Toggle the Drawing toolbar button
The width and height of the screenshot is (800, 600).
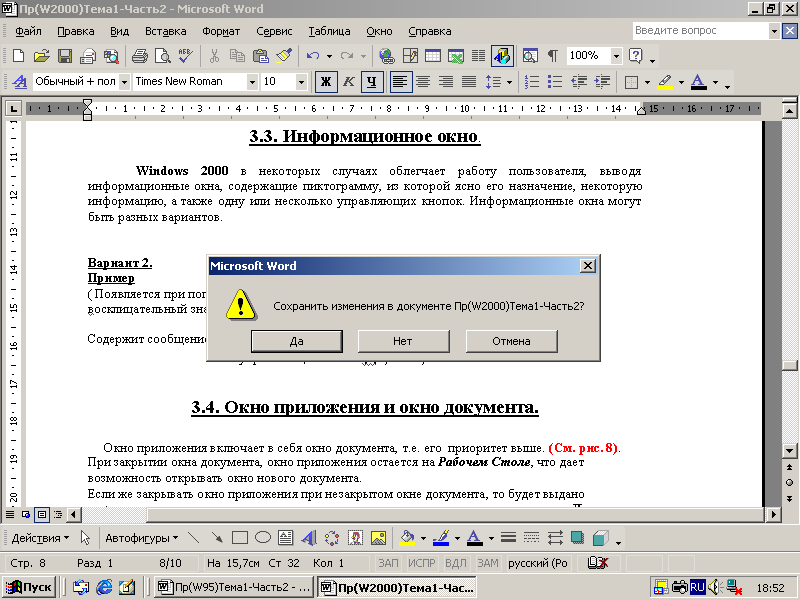(502, 56)
